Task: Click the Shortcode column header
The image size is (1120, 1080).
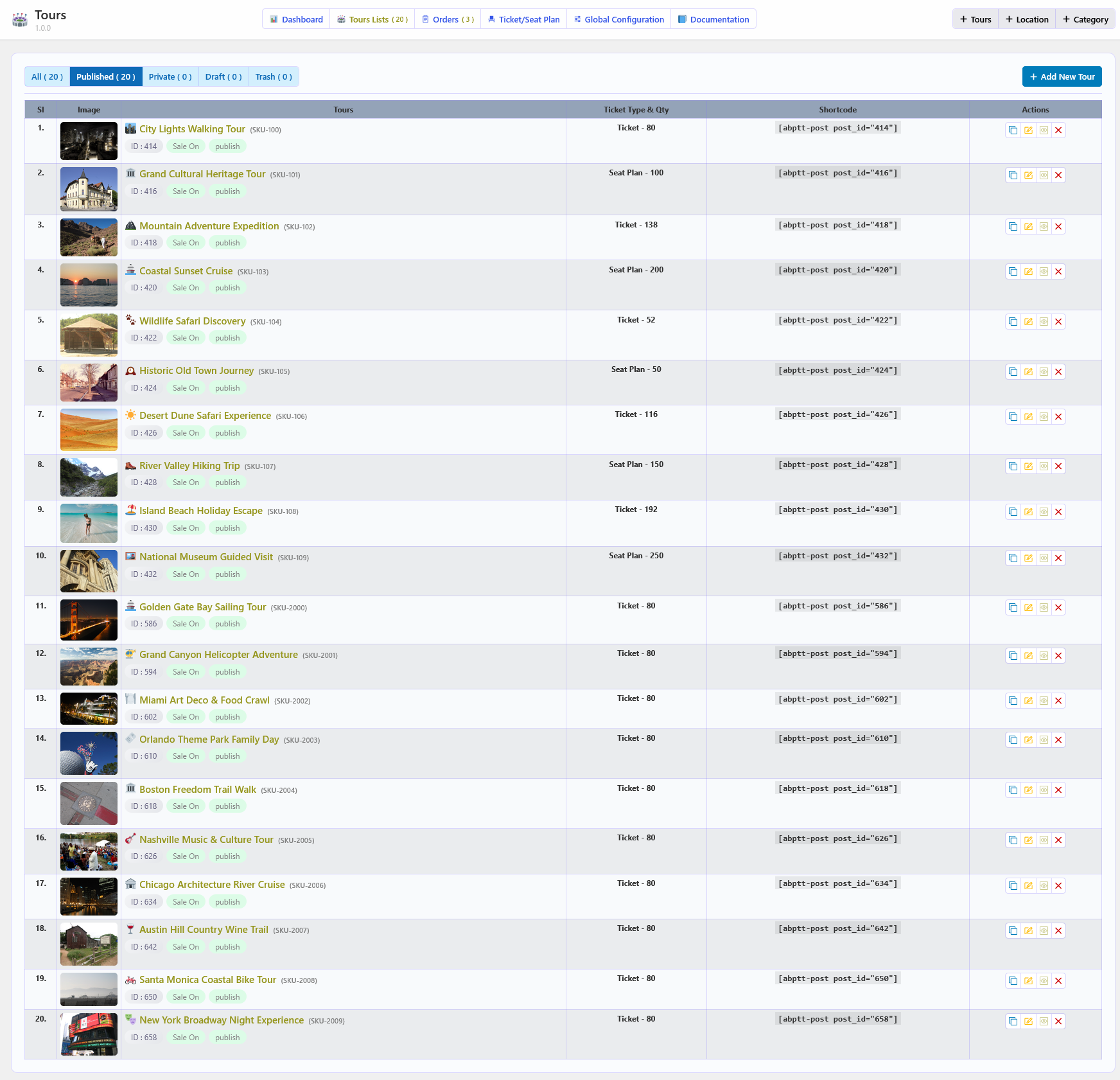Action: pos(837,110)
